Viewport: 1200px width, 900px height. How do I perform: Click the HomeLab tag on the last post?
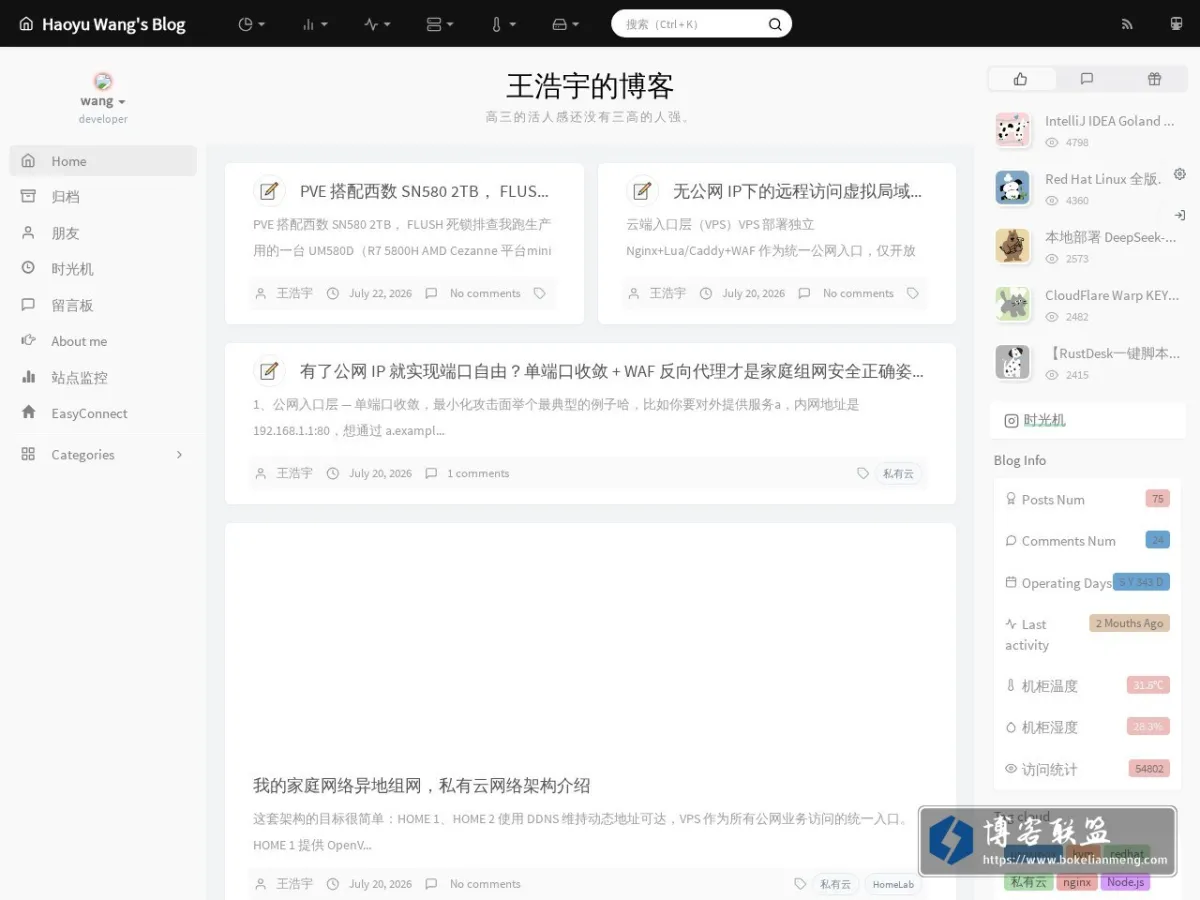click(x=893, y=884)
